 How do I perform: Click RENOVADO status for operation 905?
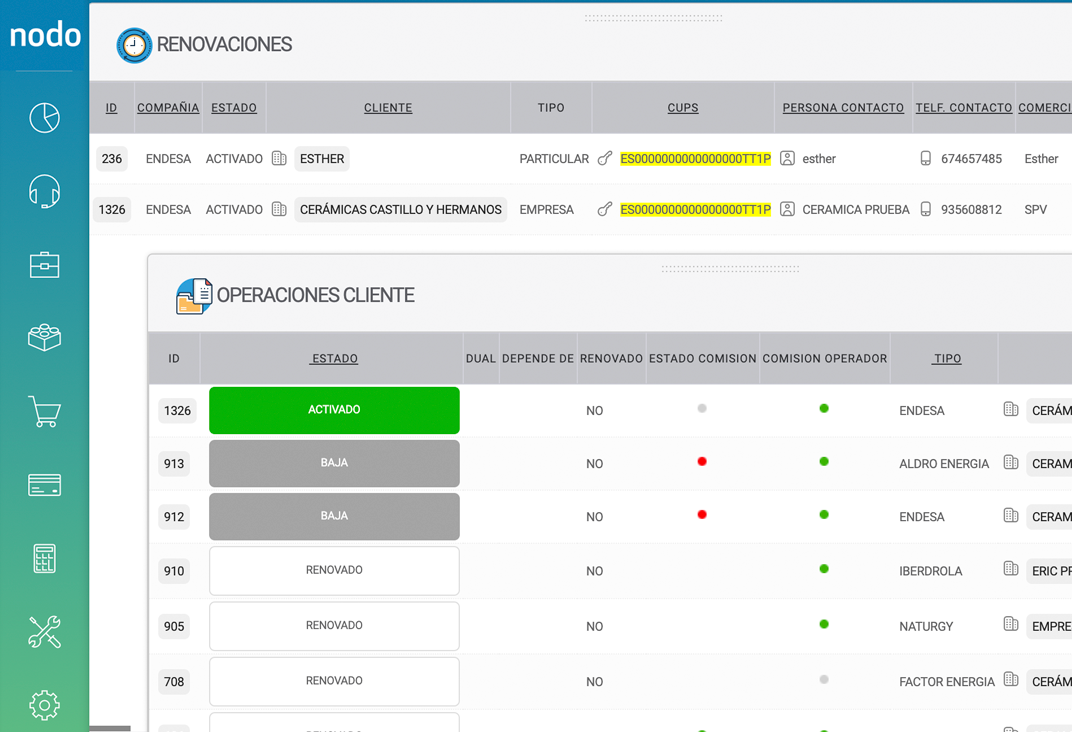point(334,626)
